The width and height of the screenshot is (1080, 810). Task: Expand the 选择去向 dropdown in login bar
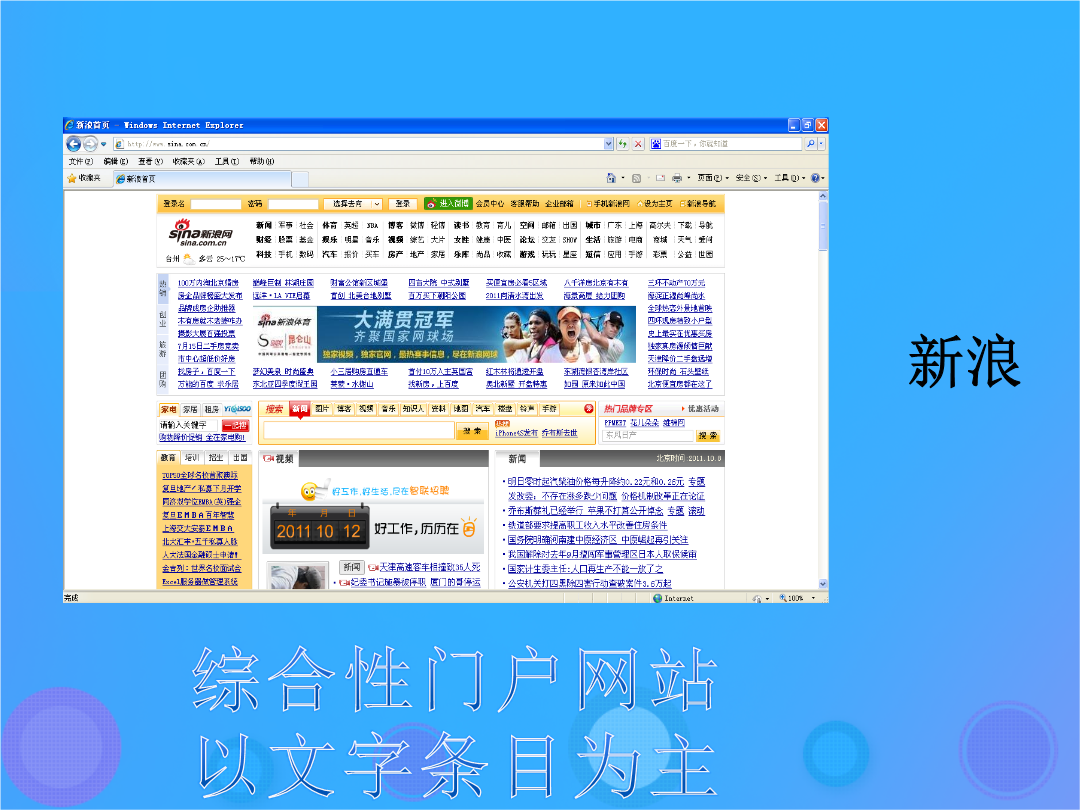[377, 204]
